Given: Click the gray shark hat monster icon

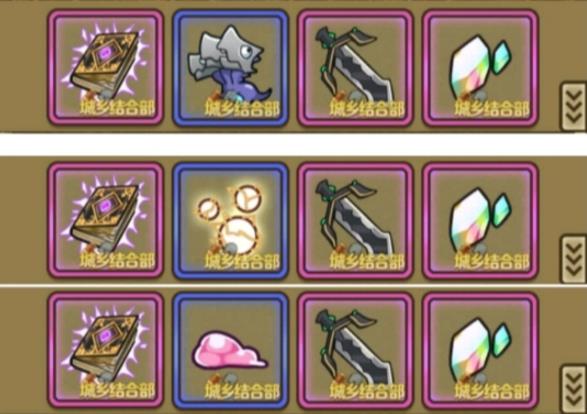Looking at the screenshot, I should point(230,67).
